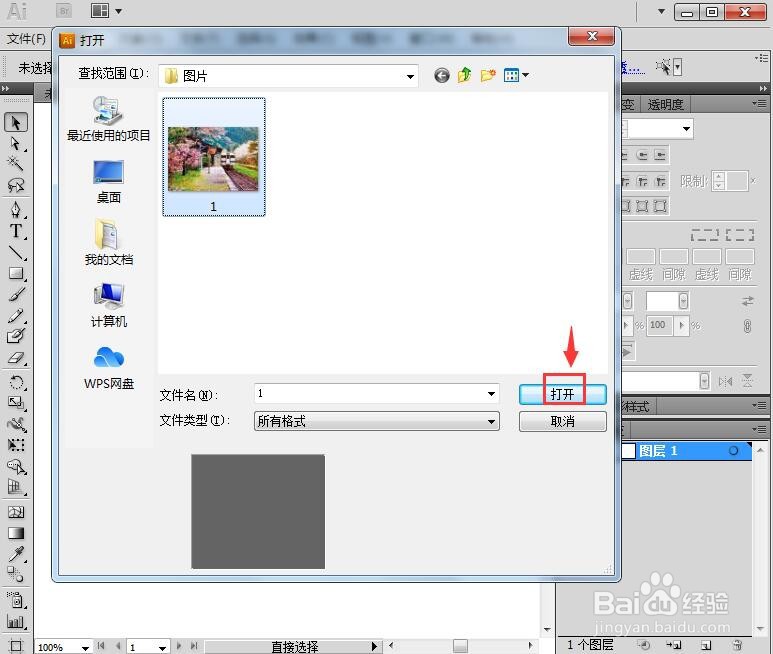Collapse the tools panel using the double arrow
773x654 pixels.
(6, 88)
